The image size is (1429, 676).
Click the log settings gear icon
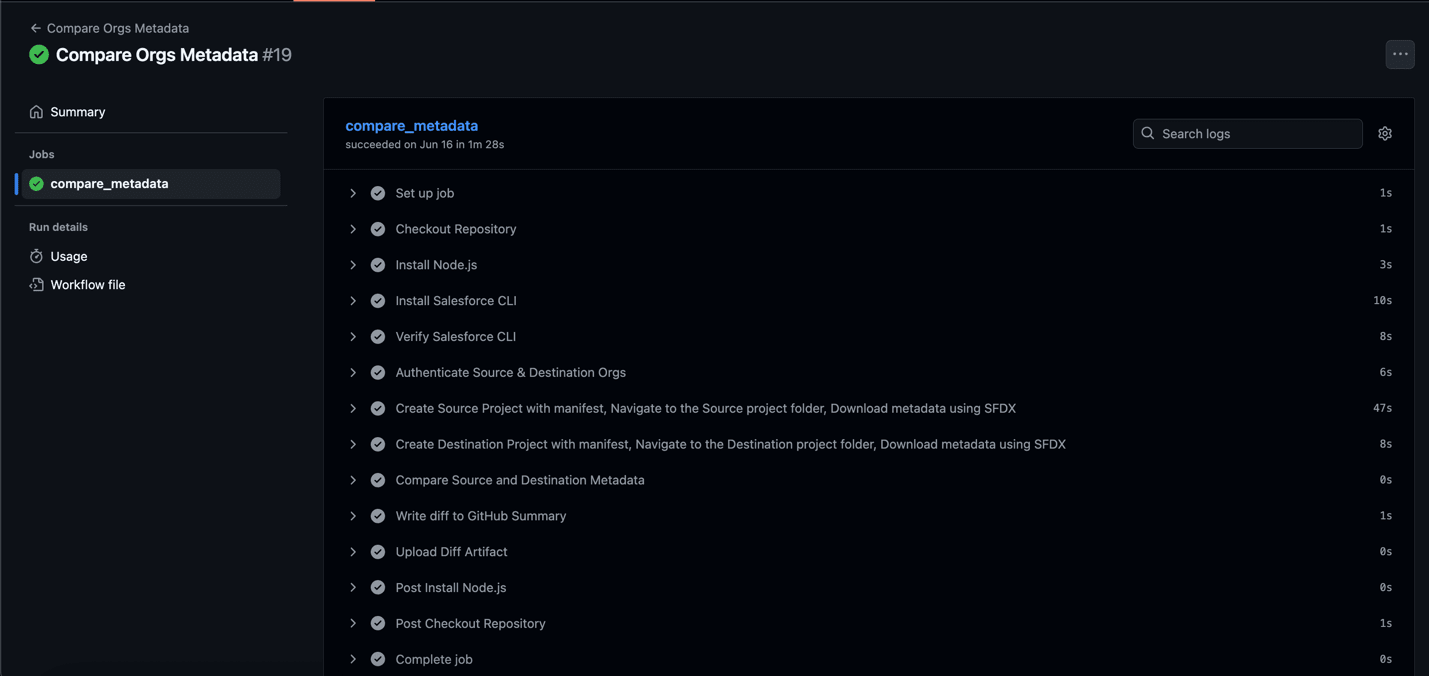pos(1384,134)
